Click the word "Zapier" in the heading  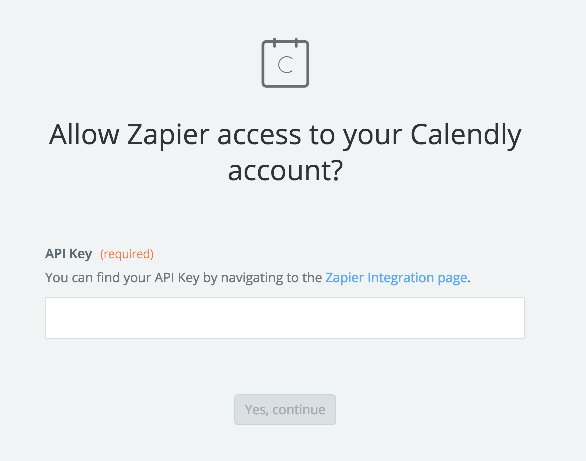[168, 135]
